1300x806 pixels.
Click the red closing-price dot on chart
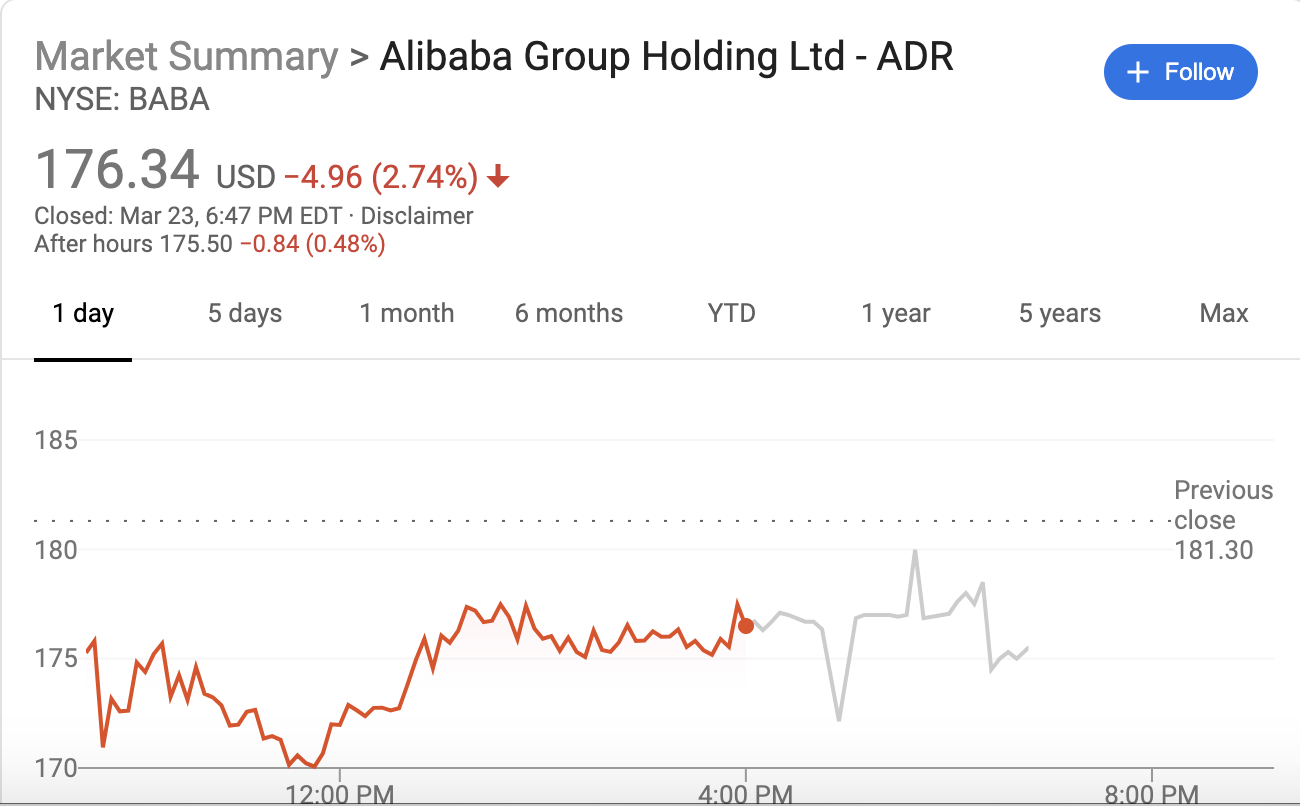tap(745, 626)
